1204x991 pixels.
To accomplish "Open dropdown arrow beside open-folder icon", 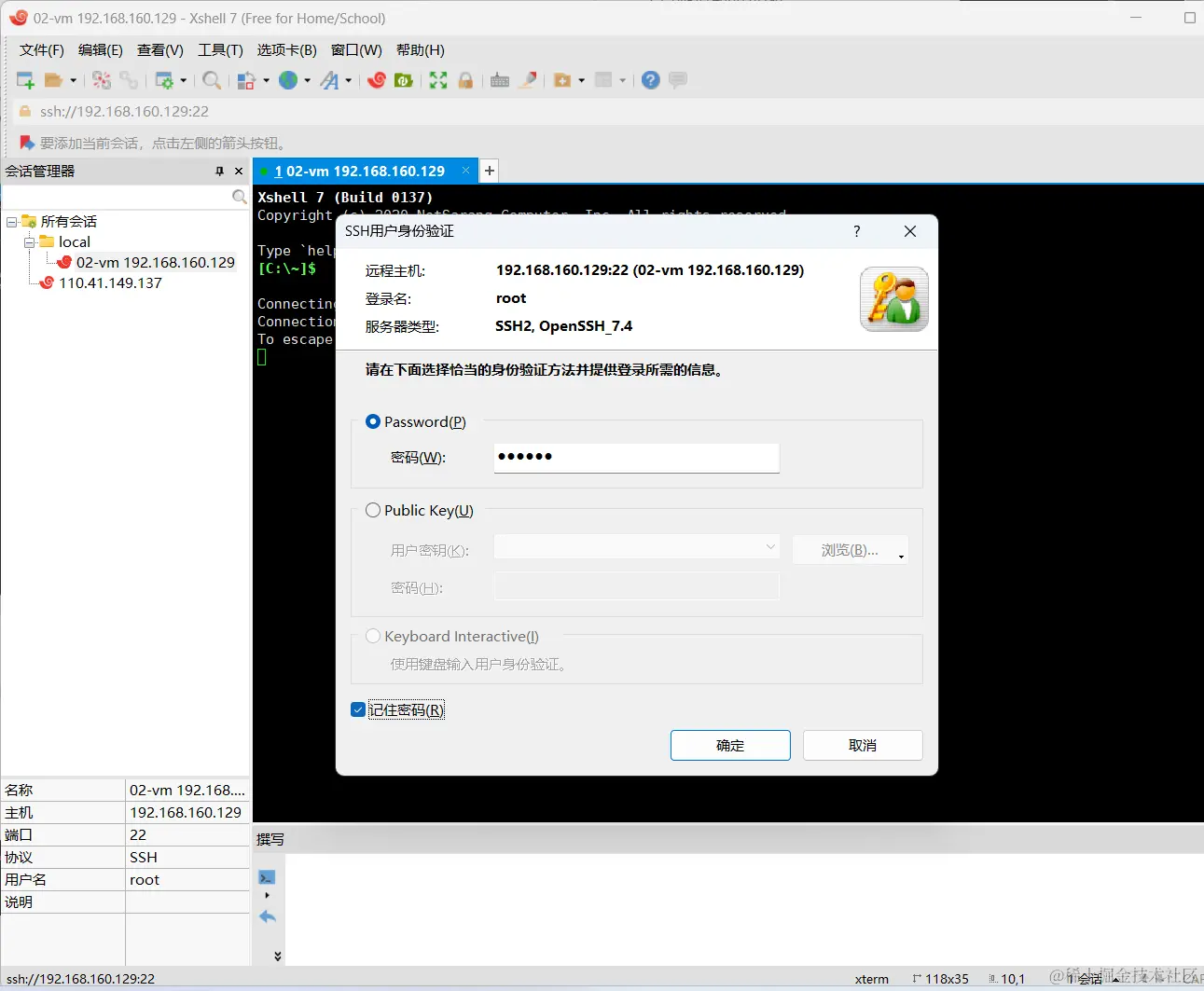I will click(73, 80).
